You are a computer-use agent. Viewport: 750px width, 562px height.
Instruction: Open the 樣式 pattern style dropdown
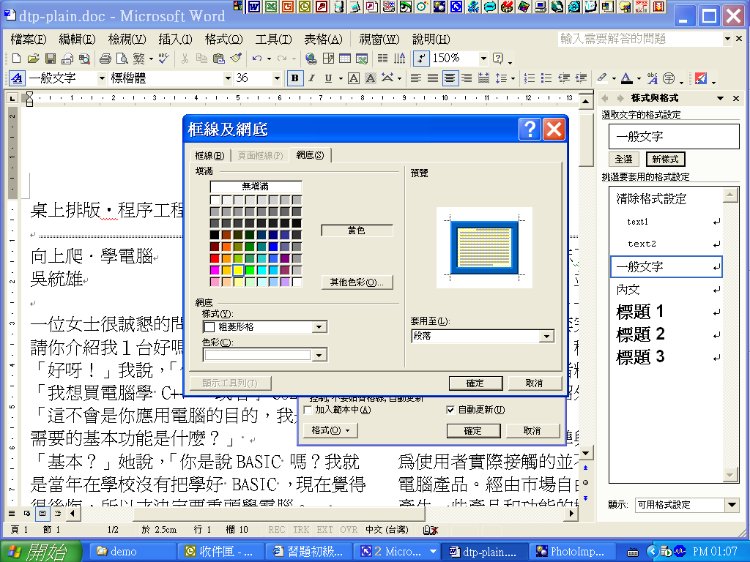tap(319, 327)
